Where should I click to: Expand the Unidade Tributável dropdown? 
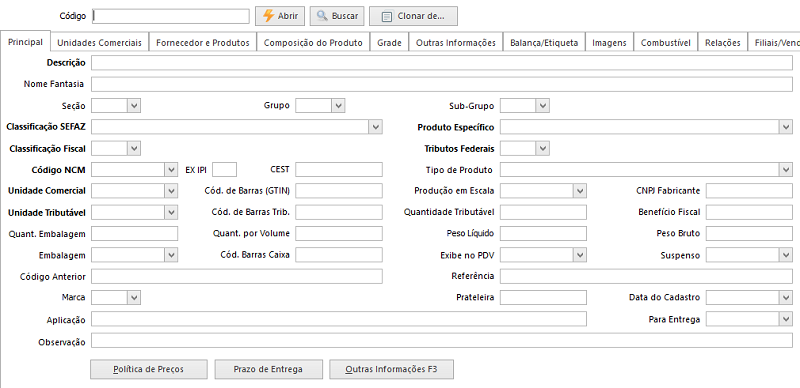[171, 212]
